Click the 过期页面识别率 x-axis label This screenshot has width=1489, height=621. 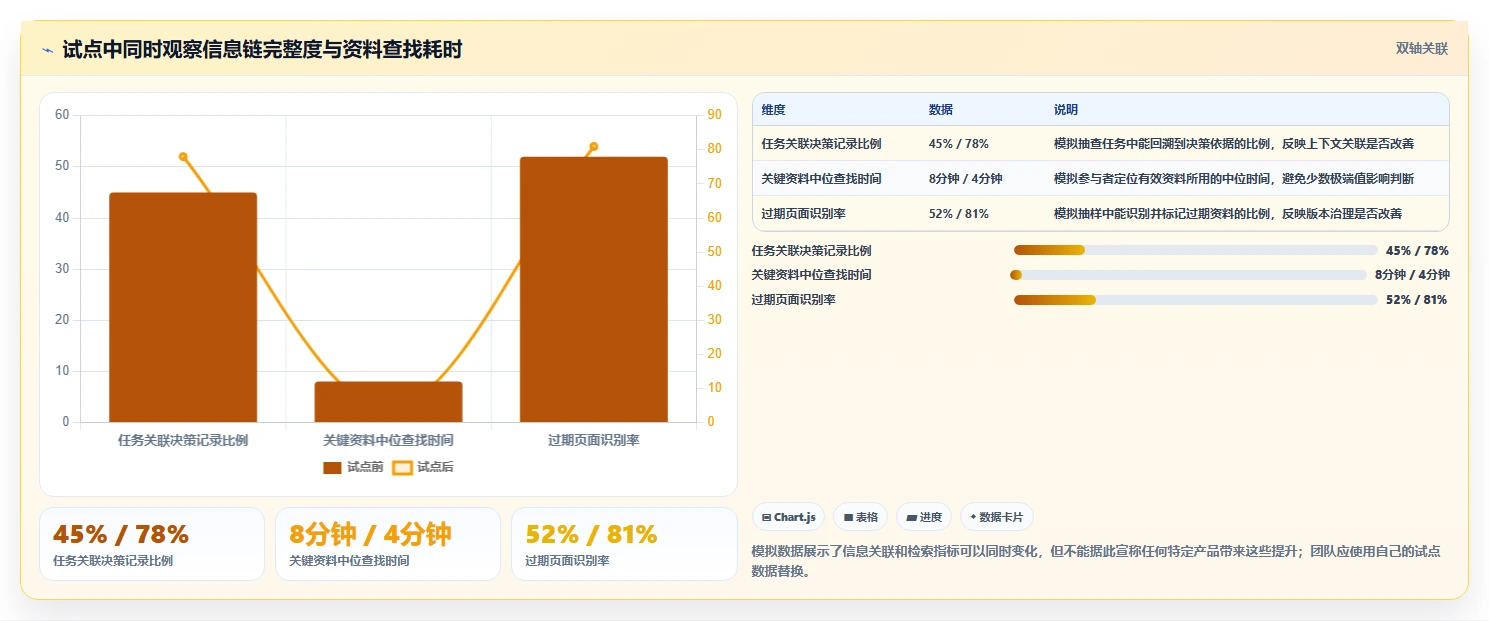593,440
